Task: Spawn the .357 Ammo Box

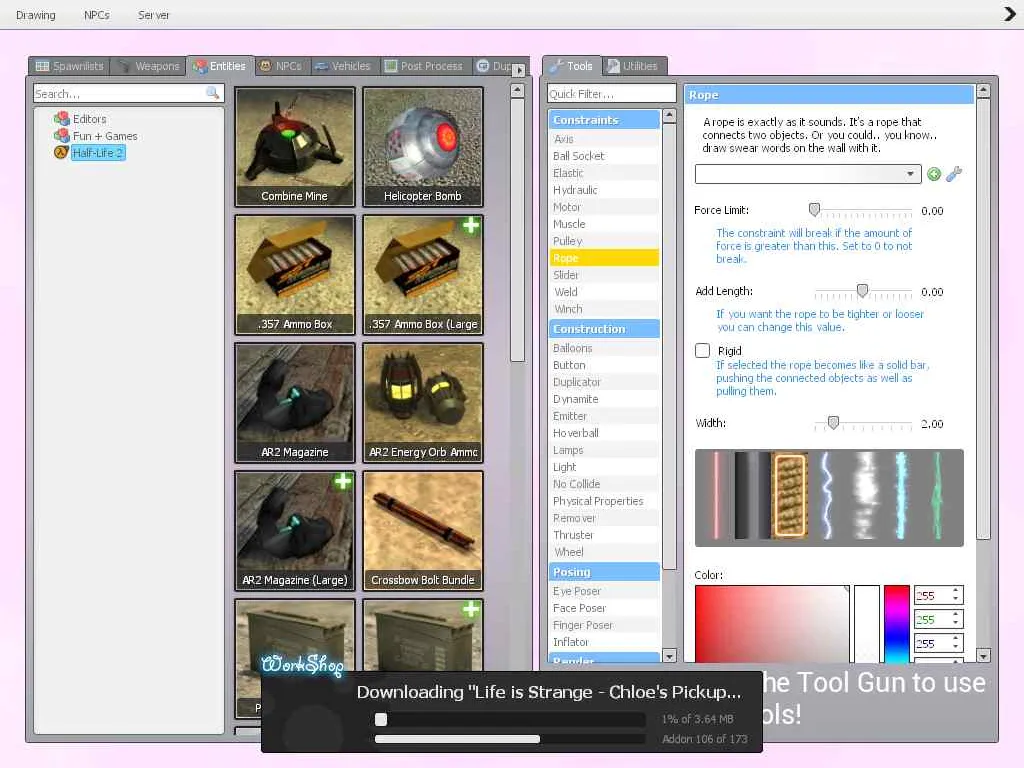Action: [295, 275]
